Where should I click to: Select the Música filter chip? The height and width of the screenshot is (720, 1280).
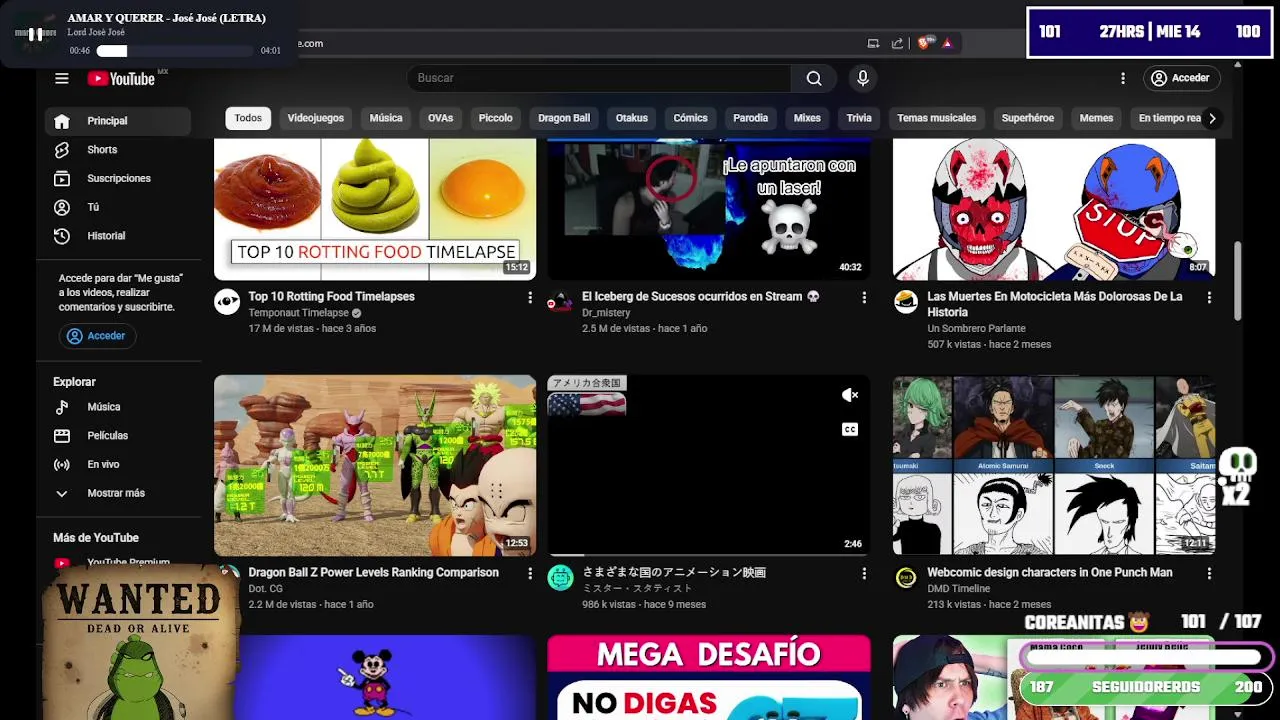(386, 118)
